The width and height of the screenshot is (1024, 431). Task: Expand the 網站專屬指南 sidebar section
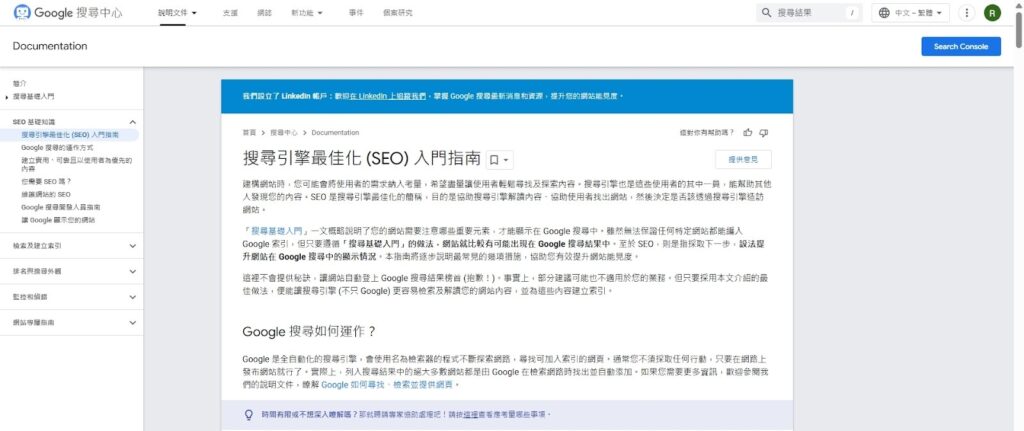[x=133, y=322]
